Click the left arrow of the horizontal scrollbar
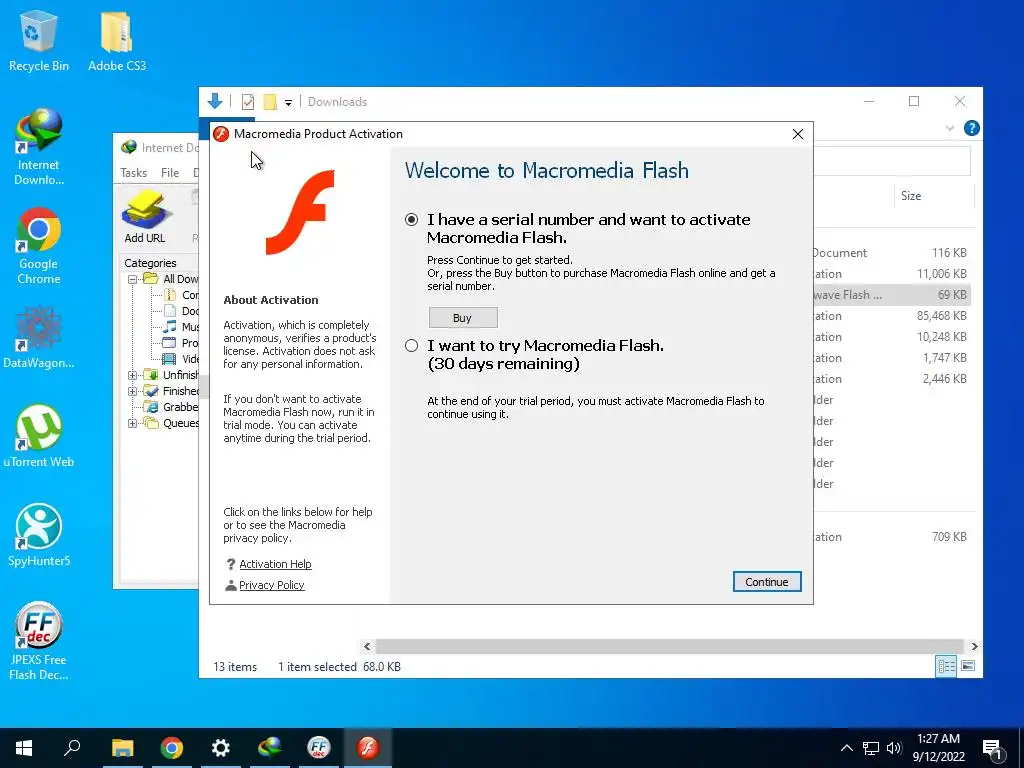 pos(367,647)
